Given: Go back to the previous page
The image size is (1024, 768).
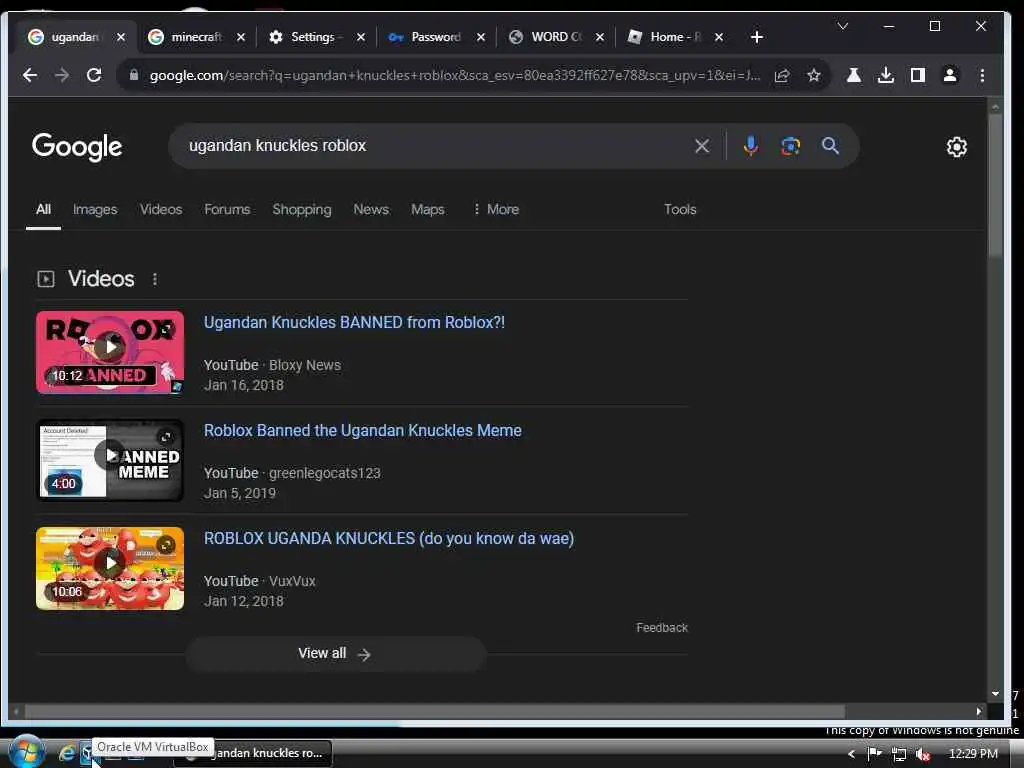Looking at the screenshot, I should (x=29, y=75).
